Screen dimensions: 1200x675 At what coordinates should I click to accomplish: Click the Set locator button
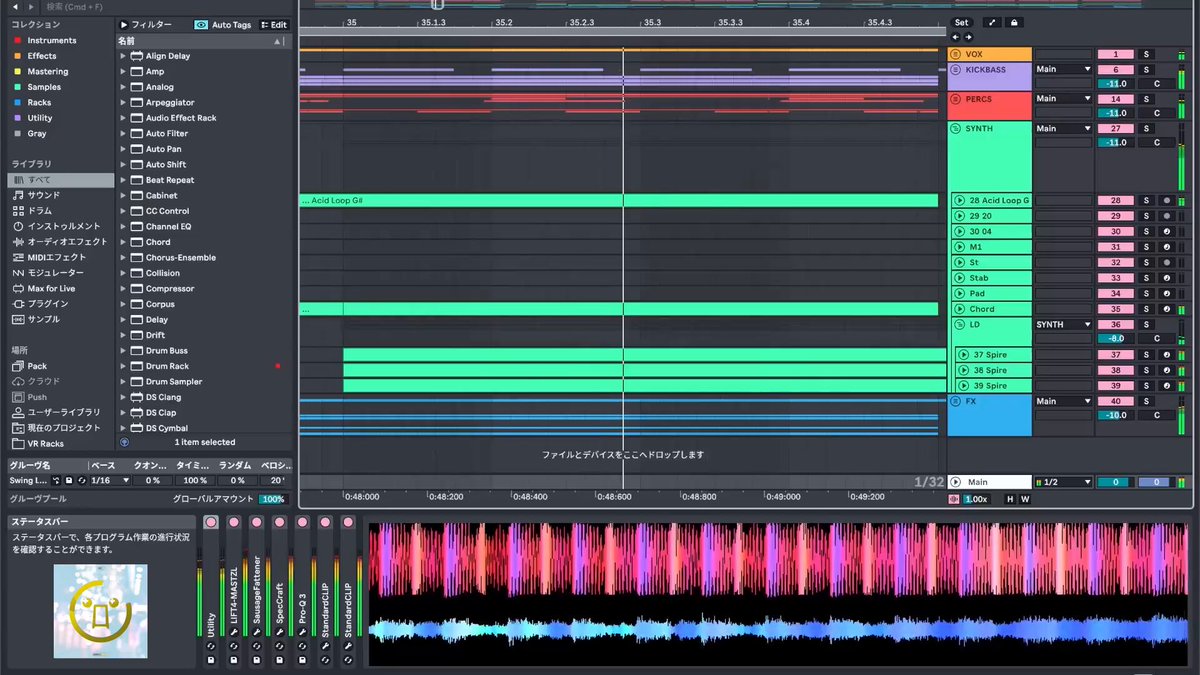961,22
